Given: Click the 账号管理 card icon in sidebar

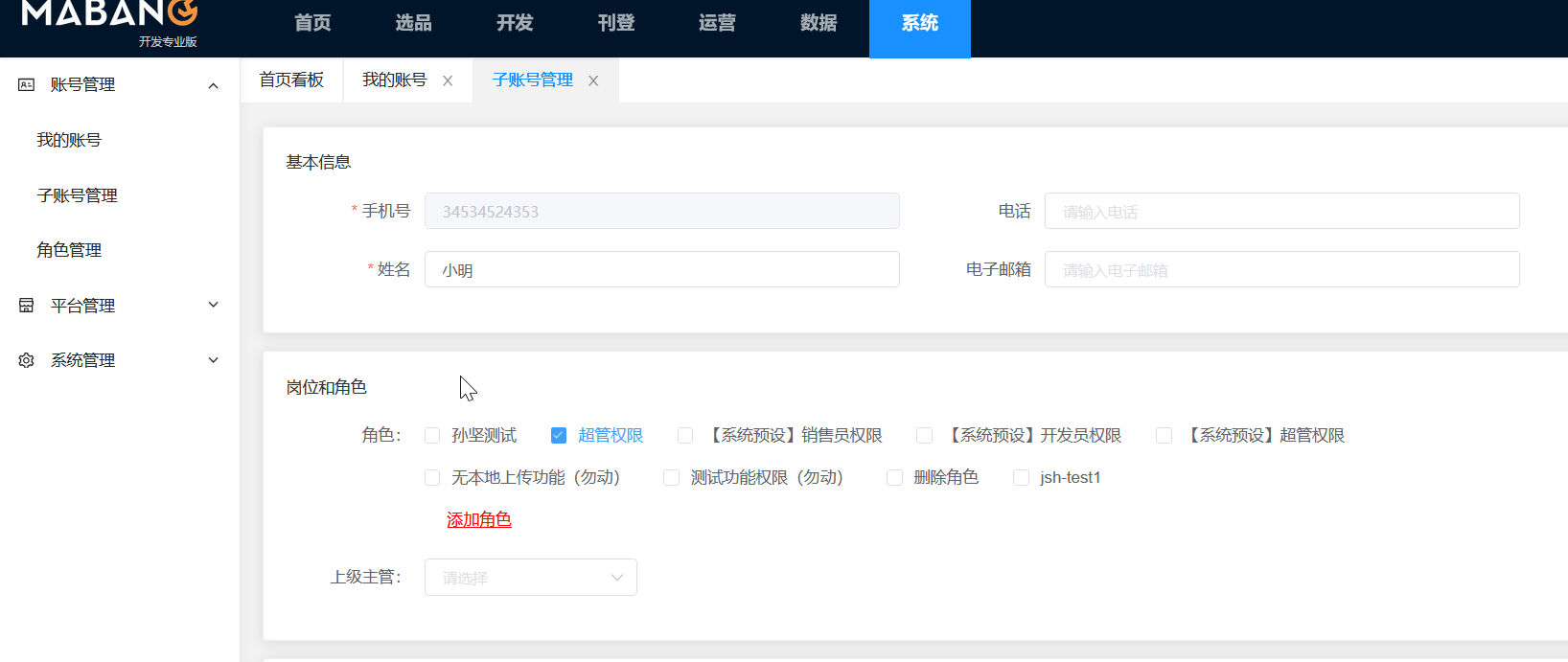Looking at the screenshot, I should (x=26, y=85).
